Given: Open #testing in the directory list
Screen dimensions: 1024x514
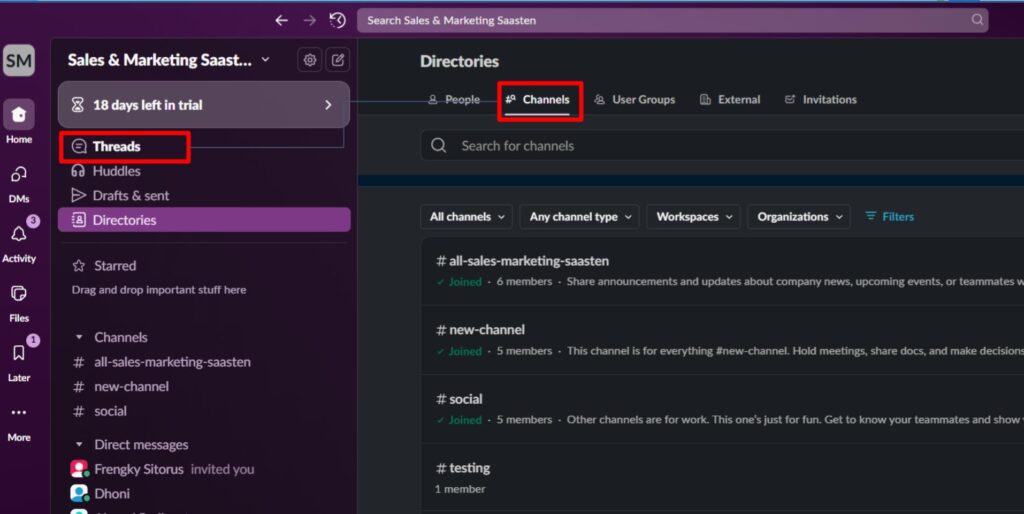Looking at the screenshot, I should coord(462,468).
